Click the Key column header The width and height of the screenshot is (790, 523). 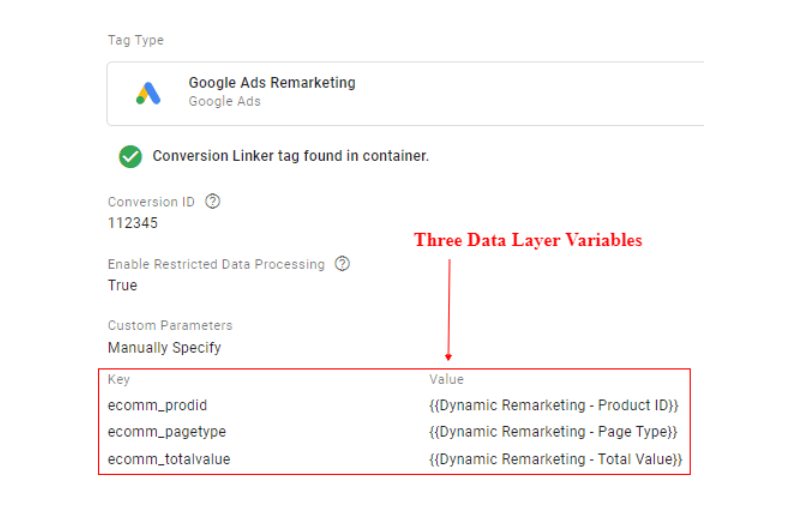119,380
